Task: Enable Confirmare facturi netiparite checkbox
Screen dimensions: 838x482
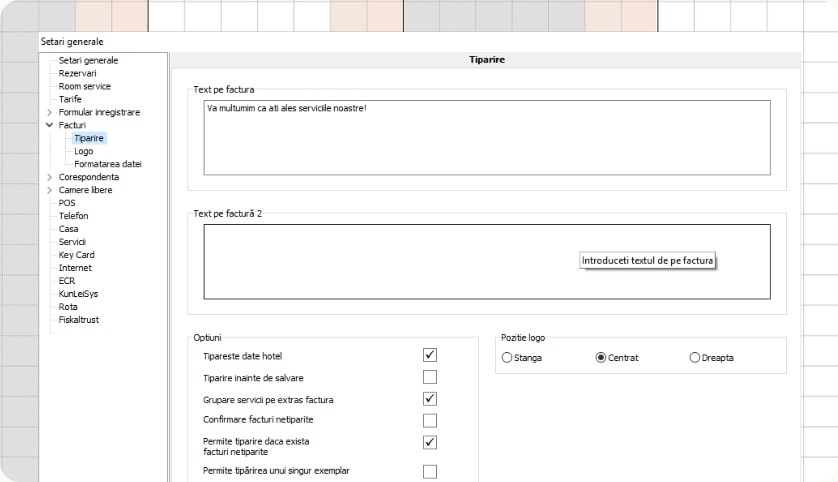Action: [x=430, y=421]
